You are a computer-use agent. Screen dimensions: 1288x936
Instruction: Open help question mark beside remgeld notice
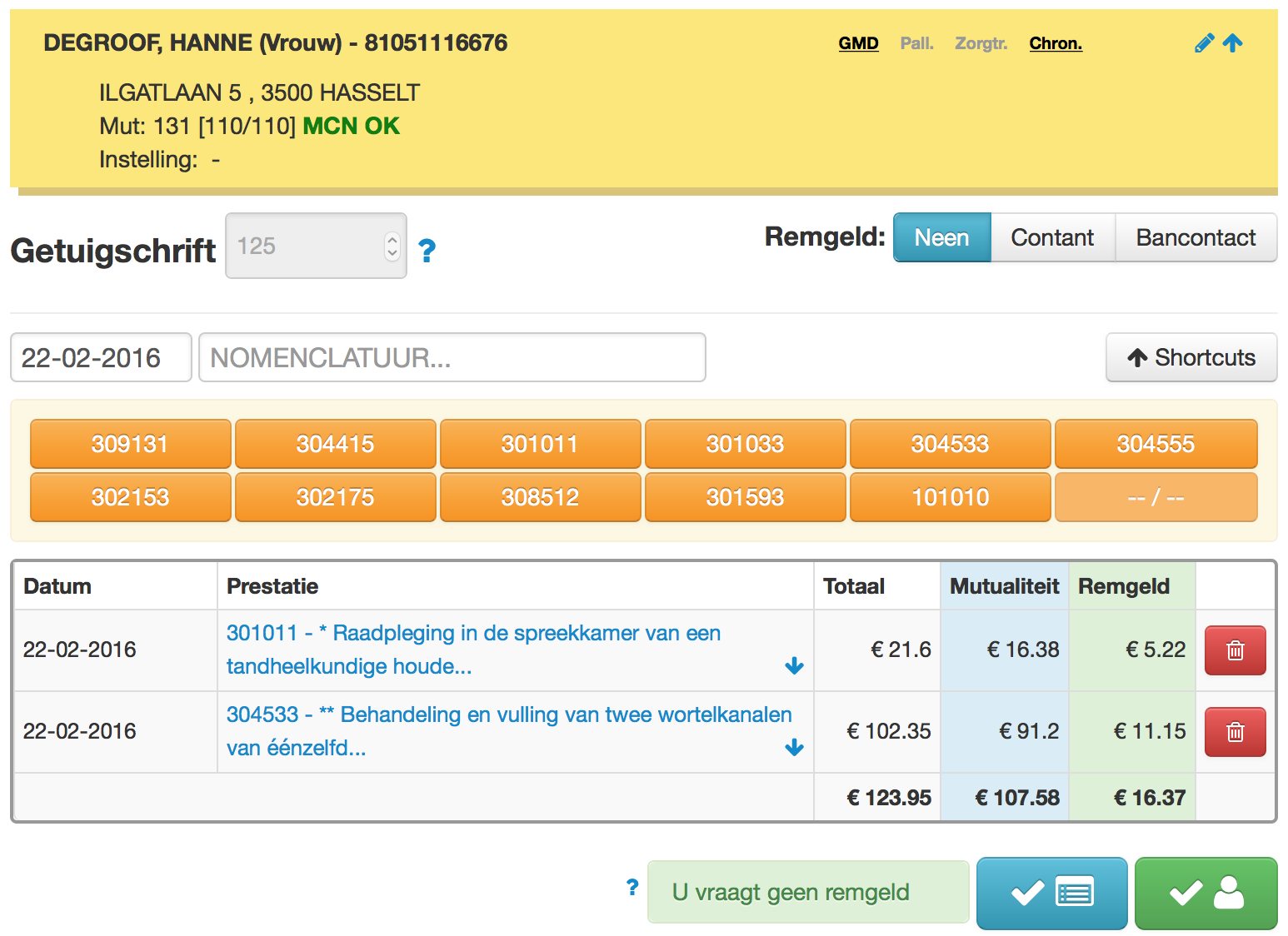coord(632,888)
